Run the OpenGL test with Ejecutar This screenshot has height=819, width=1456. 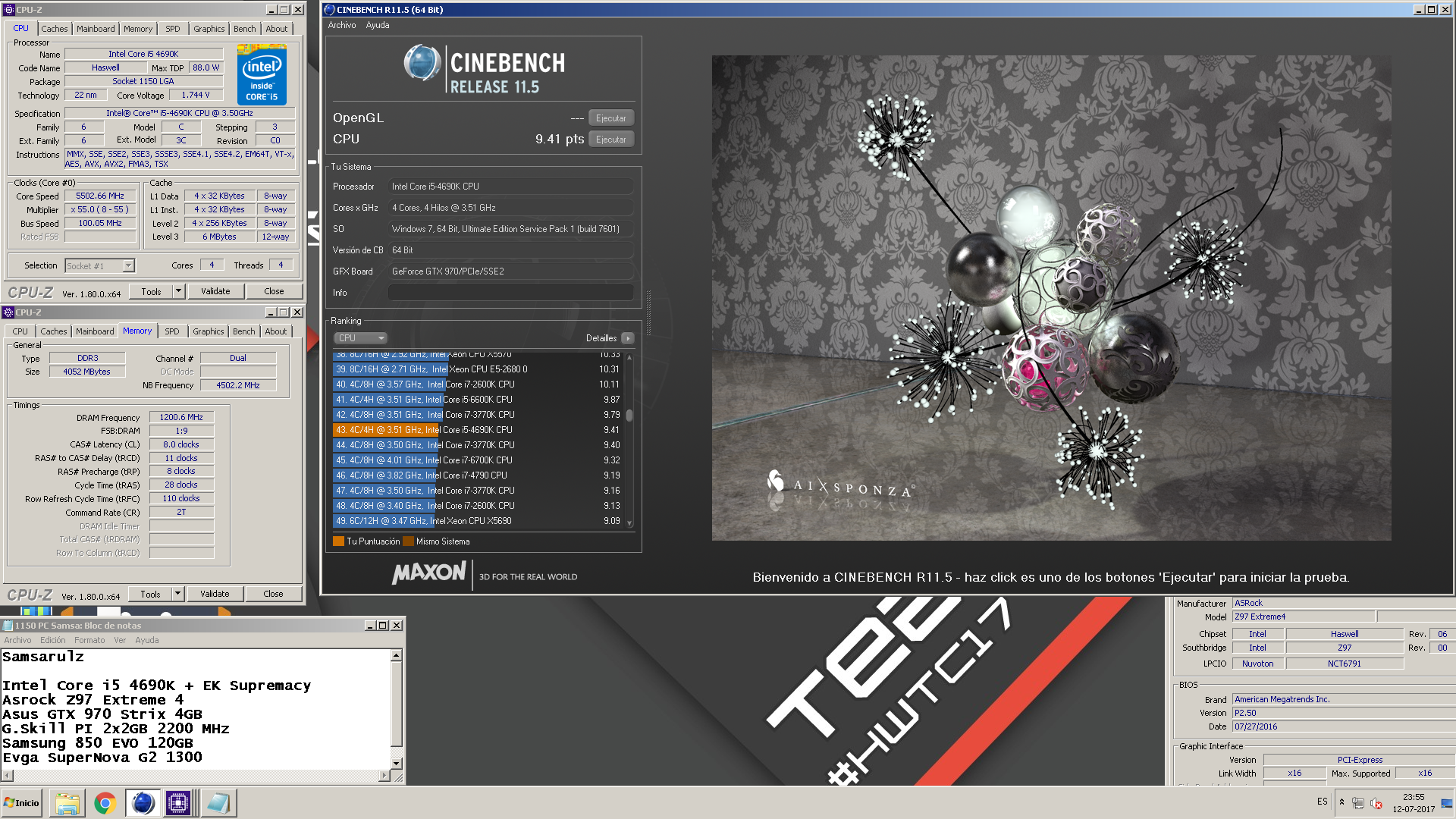click(x=611, y=118)
